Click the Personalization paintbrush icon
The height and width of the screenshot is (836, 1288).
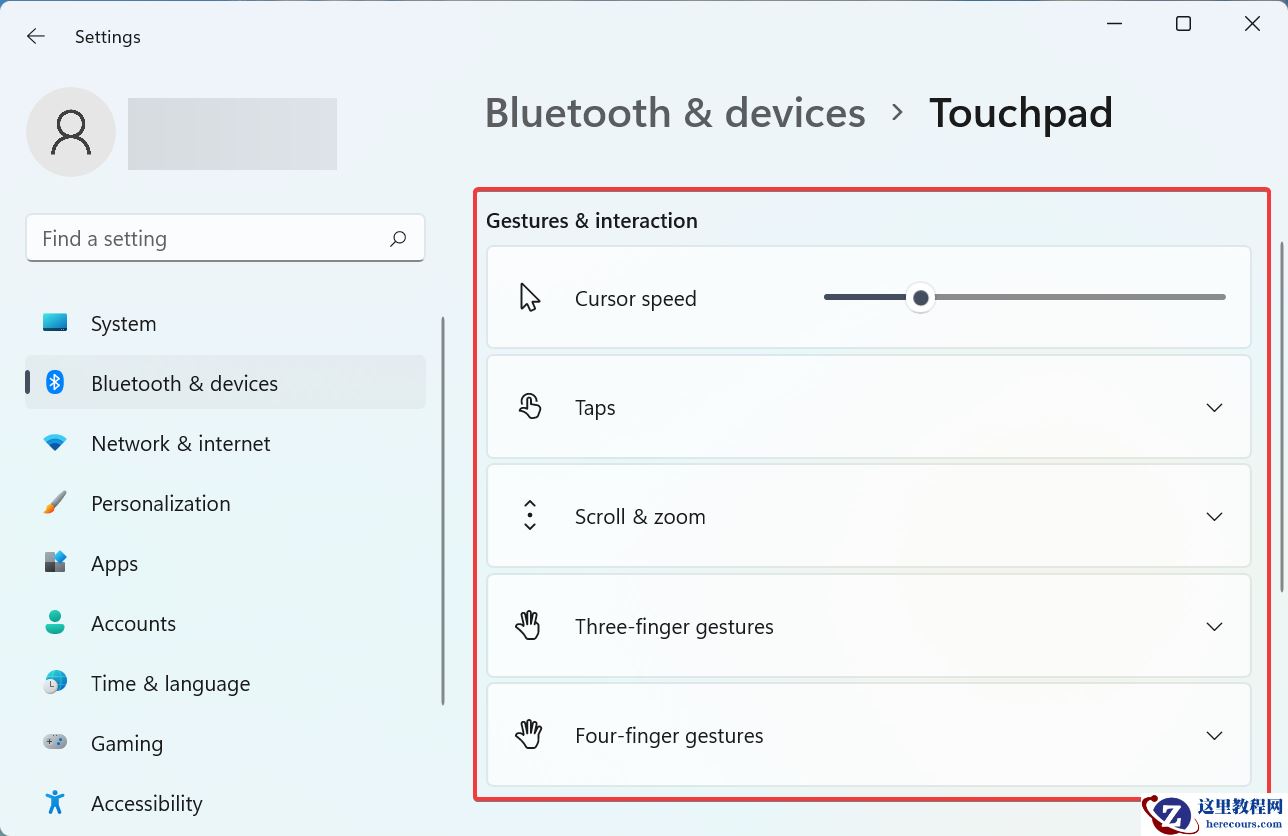(55, 503)
